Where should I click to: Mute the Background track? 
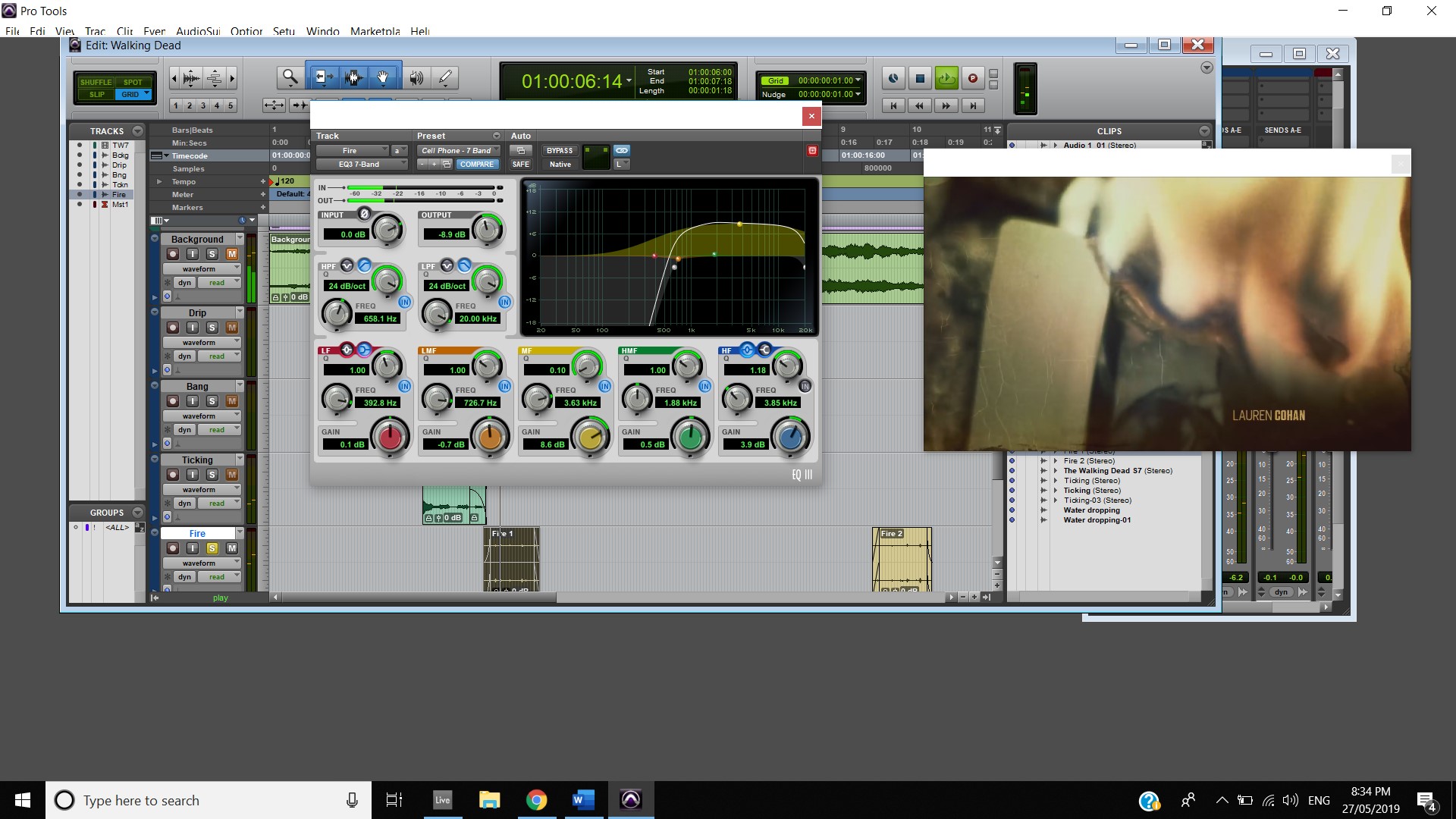(232, 254)
